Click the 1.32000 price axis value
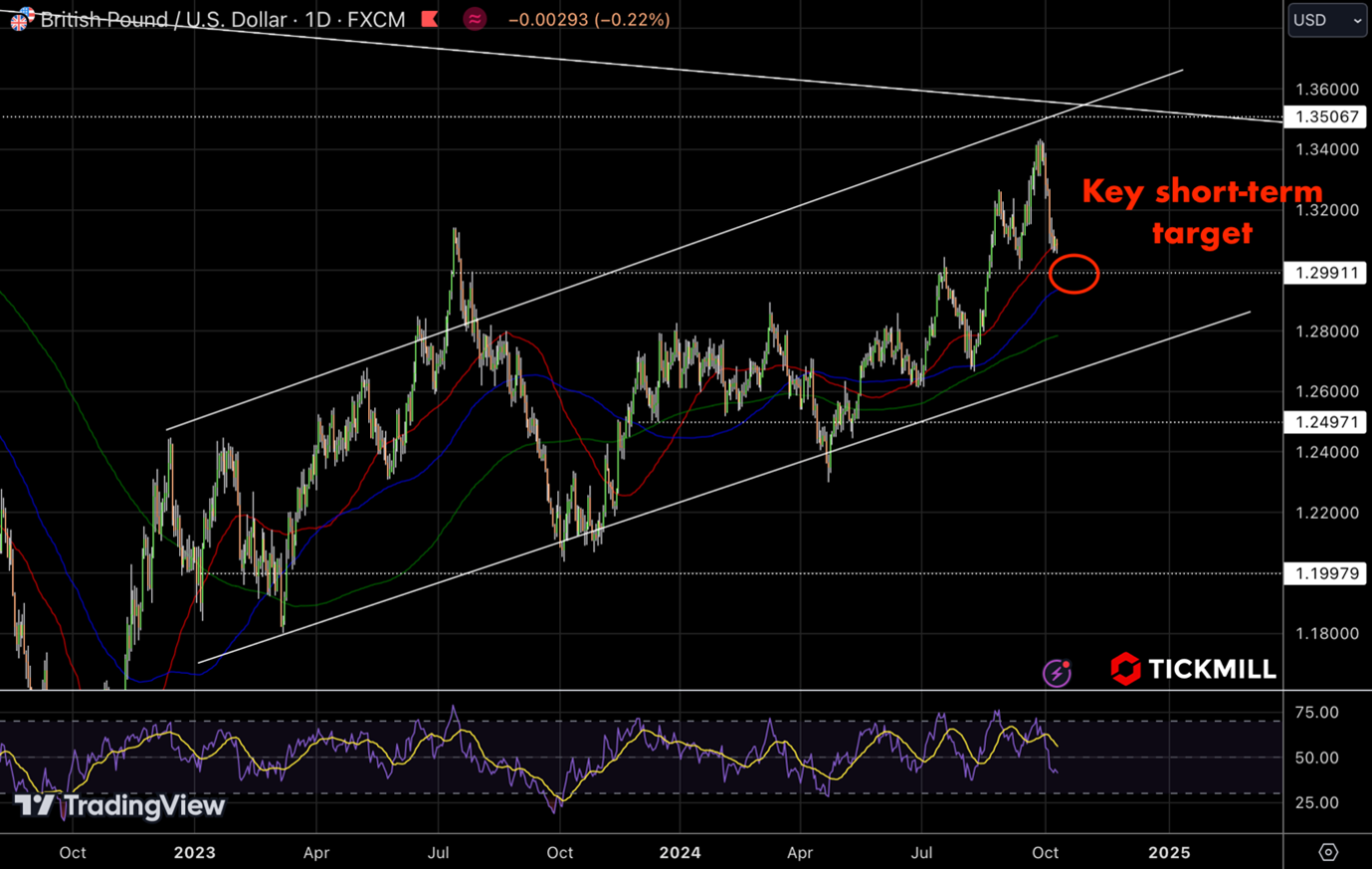This screenshot has width=1372, height=869. (x=1327, y=210)
